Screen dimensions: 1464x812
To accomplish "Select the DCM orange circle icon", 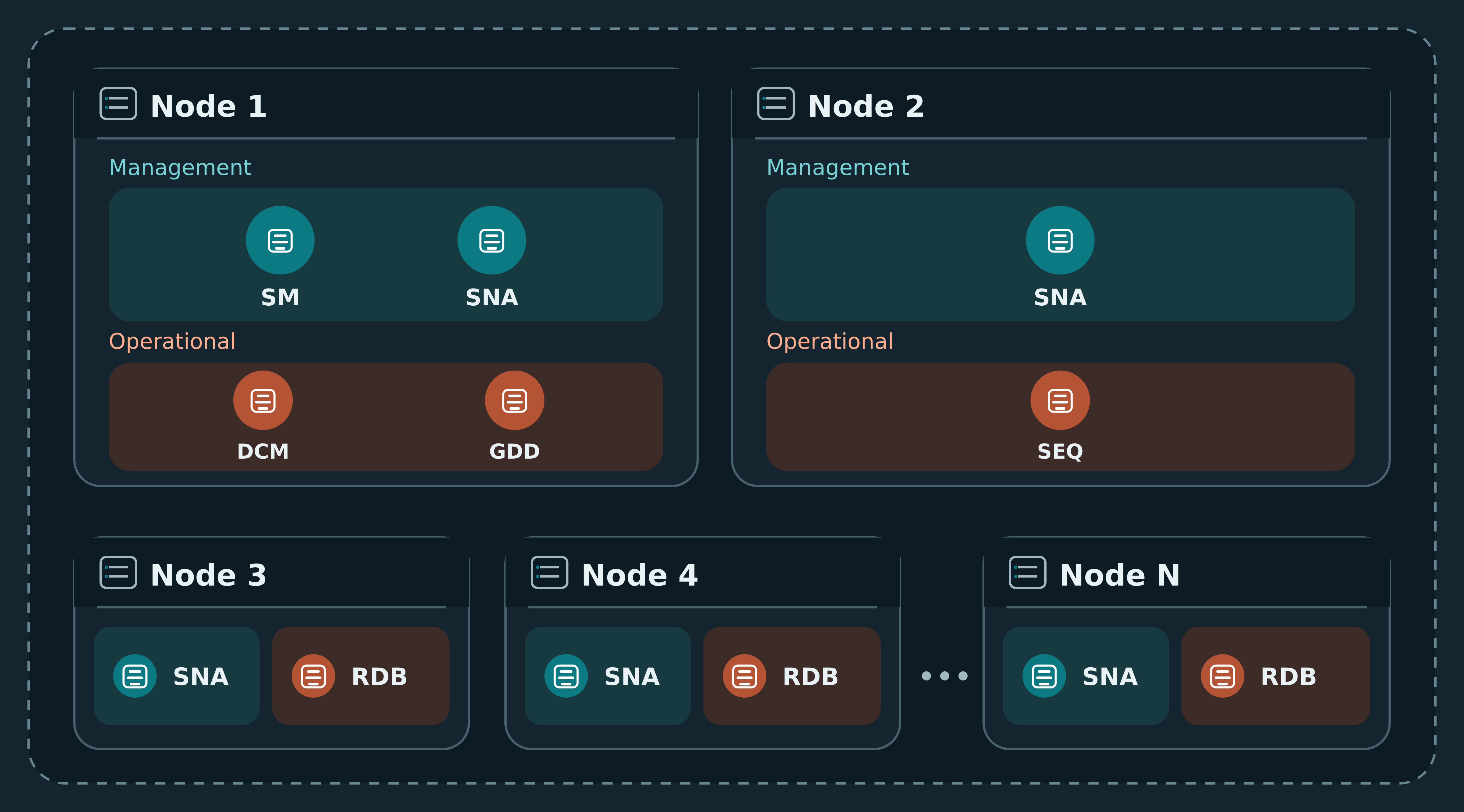I will 263,401.
